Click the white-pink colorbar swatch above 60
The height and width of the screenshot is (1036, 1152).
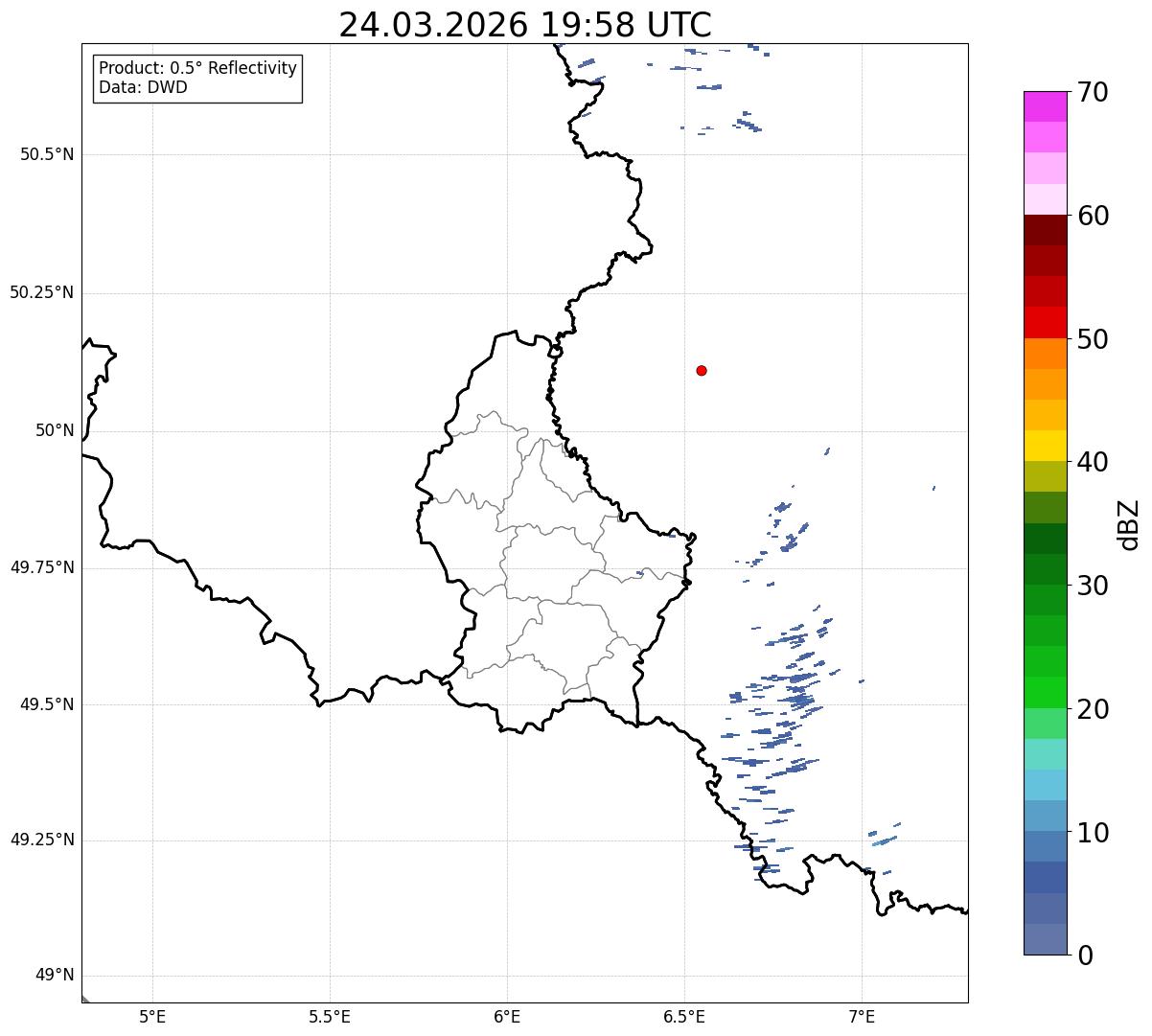tap(1046, 199)
